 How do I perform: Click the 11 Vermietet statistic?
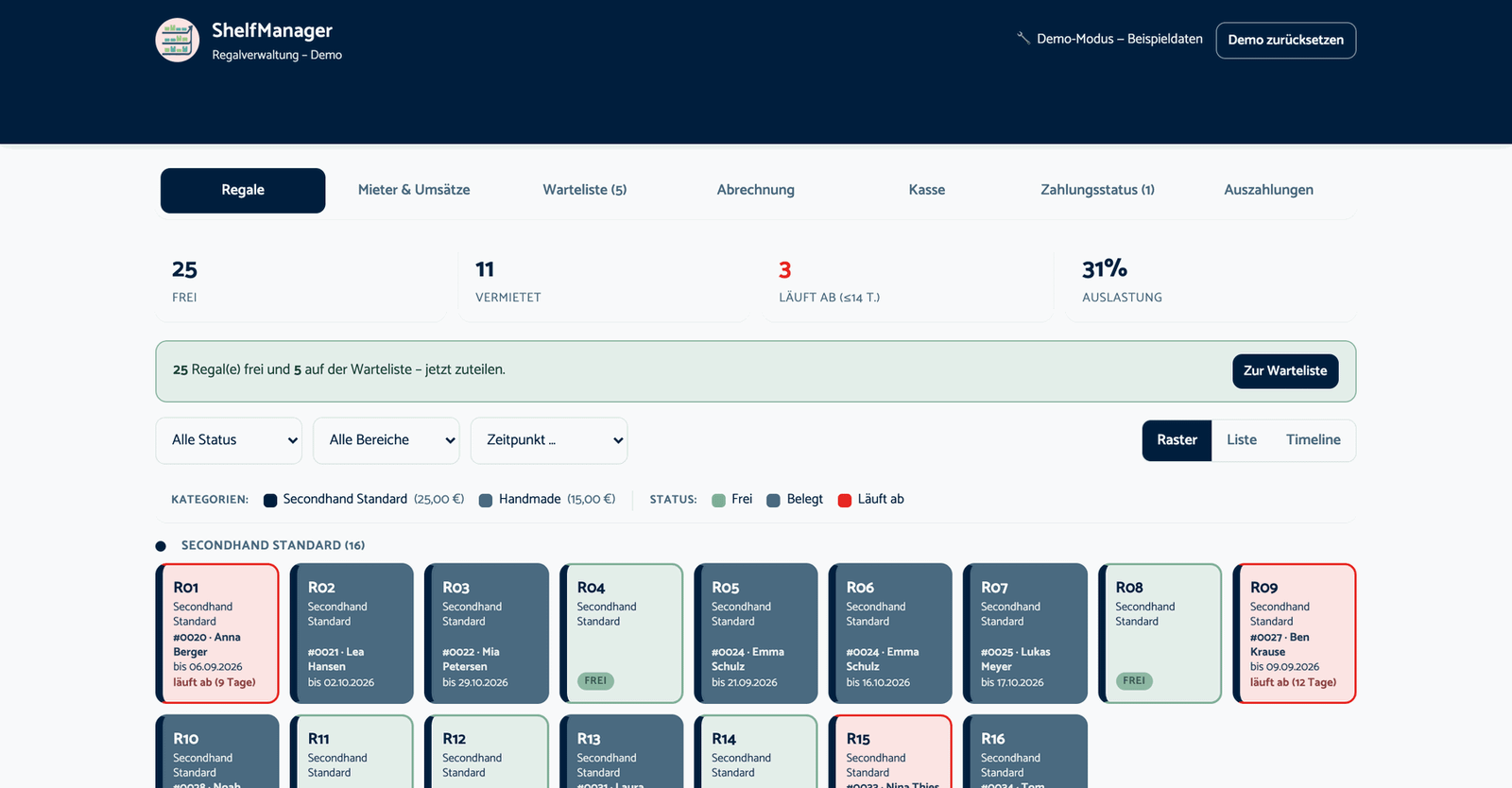603,283
